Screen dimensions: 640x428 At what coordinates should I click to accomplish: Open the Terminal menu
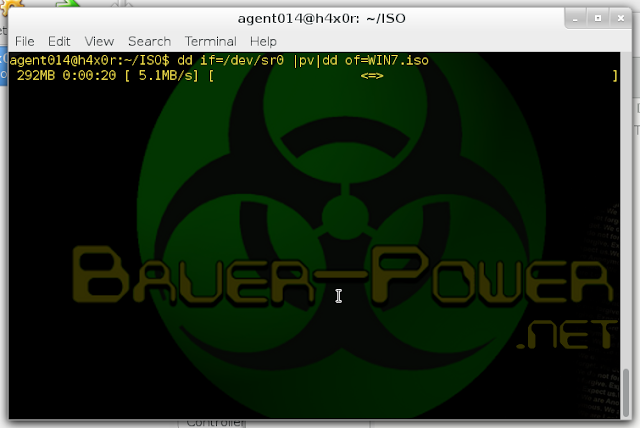pos(210,41)
